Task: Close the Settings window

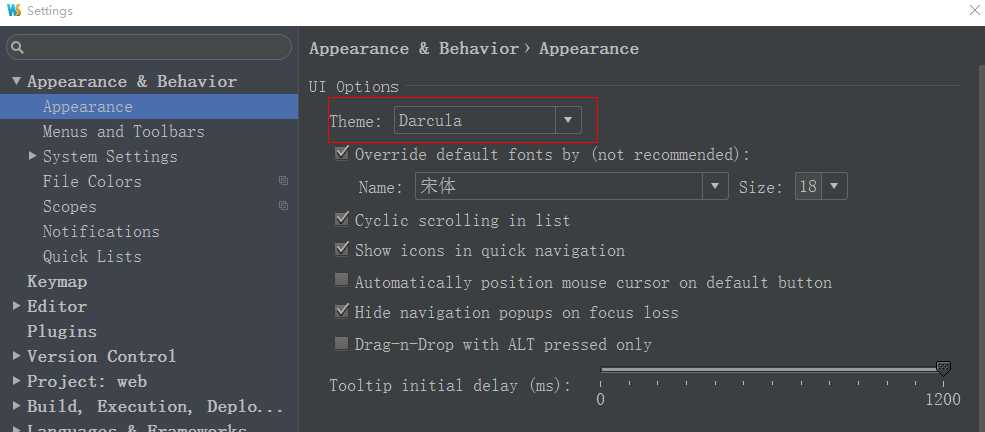Action: point(974,11)
